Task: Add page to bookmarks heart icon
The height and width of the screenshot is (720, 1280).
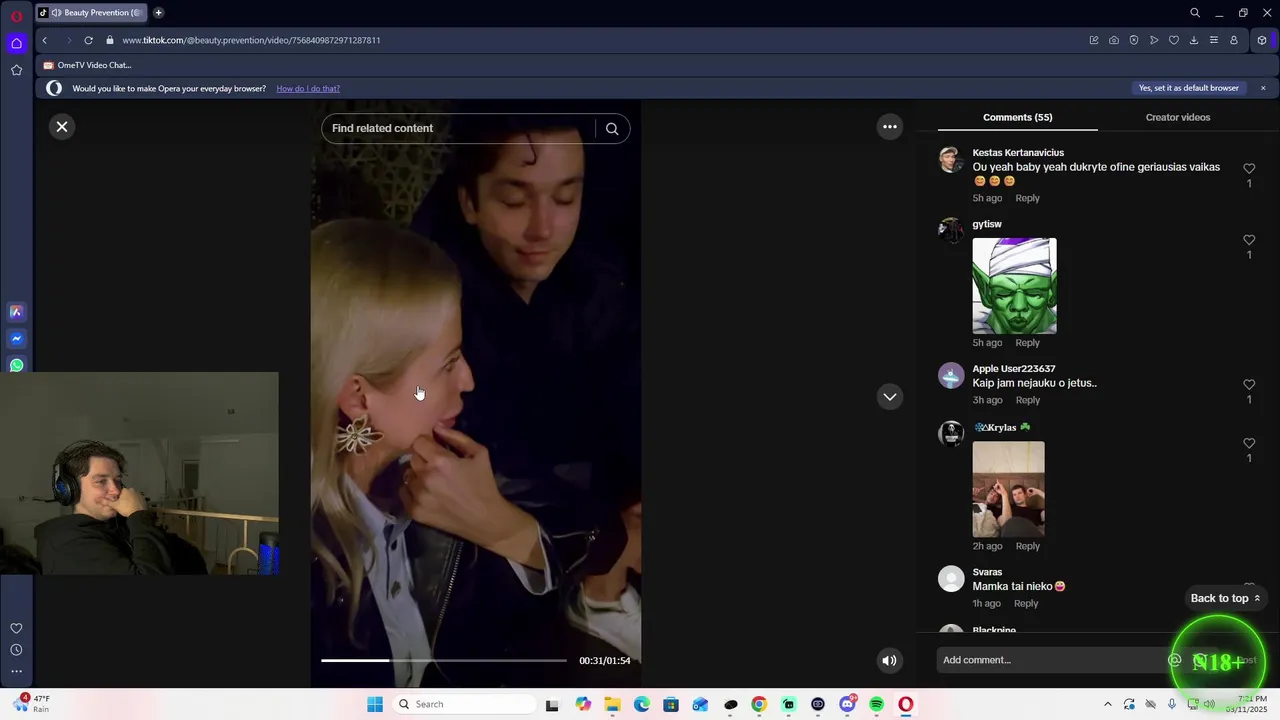Action: pyautogui.click(x=1174, y=40)
